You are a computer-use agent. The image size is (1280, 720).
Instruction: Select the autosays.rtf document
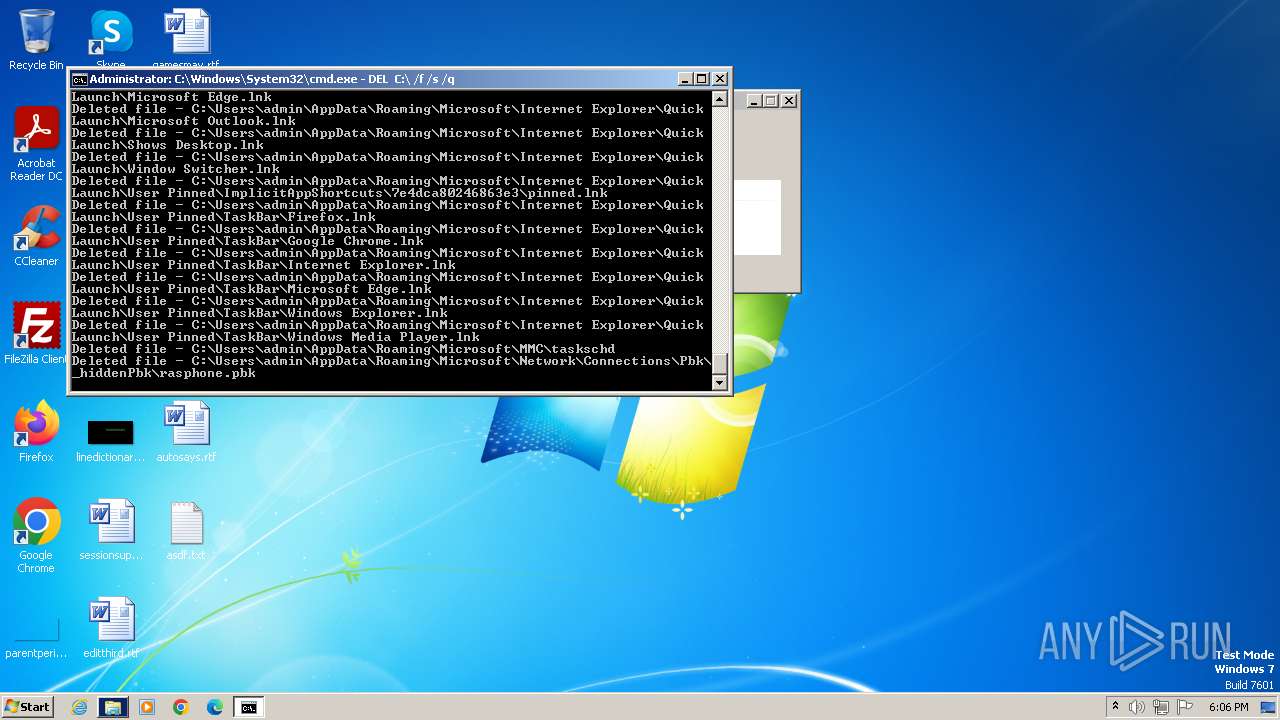pos(186,432)
